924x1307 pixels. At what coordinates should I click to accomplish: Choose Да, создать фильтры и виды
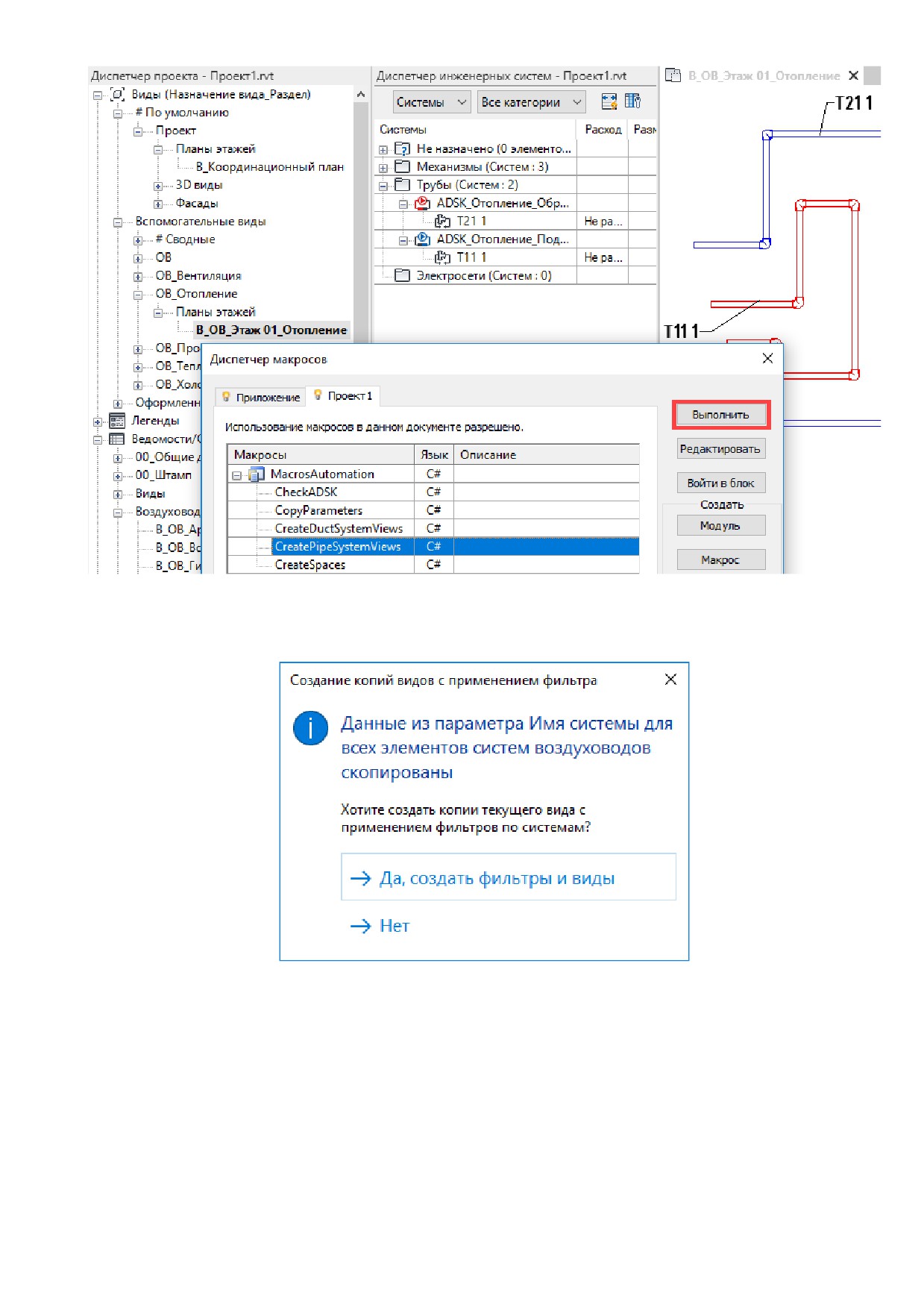pyautogui.click(x=509, y=877)
